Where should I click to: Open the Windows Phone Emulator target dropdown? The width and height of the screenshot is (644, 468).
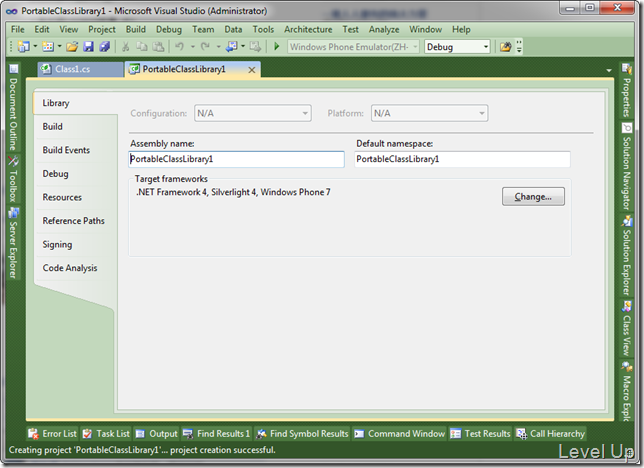pyautogui.click(x=415, y=47)
